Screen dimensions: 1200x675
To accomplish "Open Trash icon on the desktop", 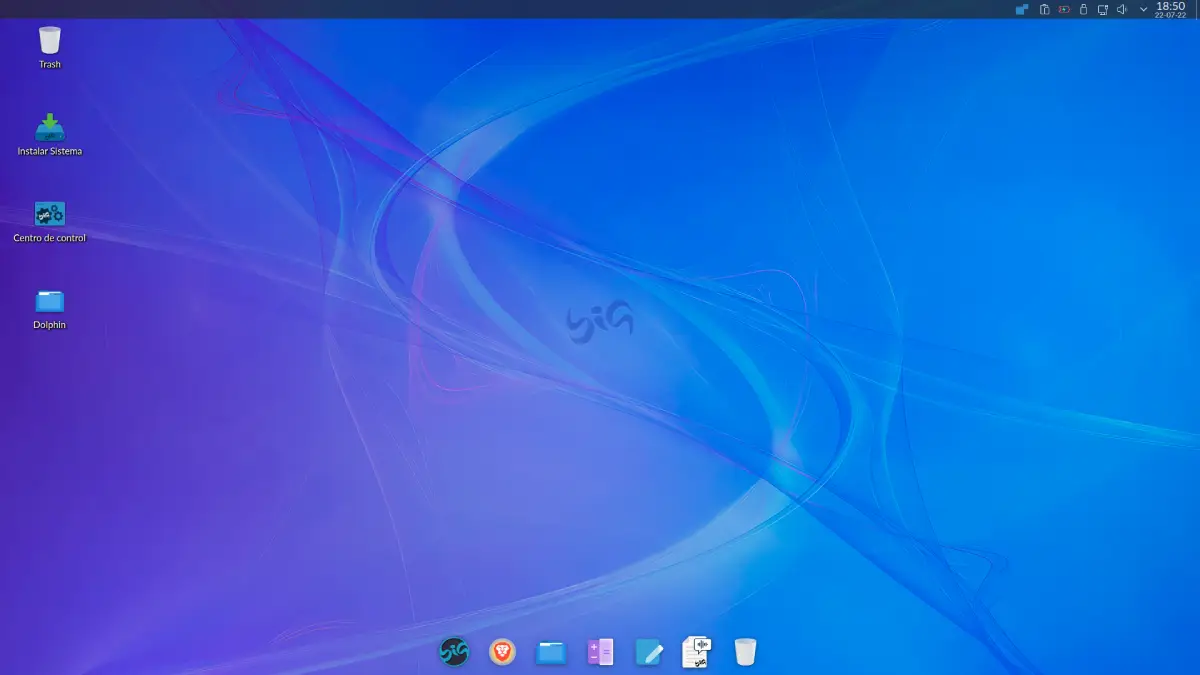I will [x=49, y=42].
